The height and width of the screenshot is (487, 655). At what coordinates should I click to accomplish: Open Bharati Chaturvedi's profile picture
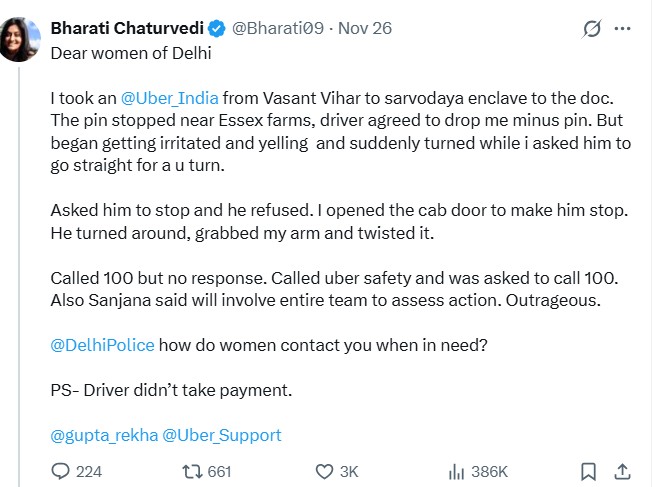20,39
